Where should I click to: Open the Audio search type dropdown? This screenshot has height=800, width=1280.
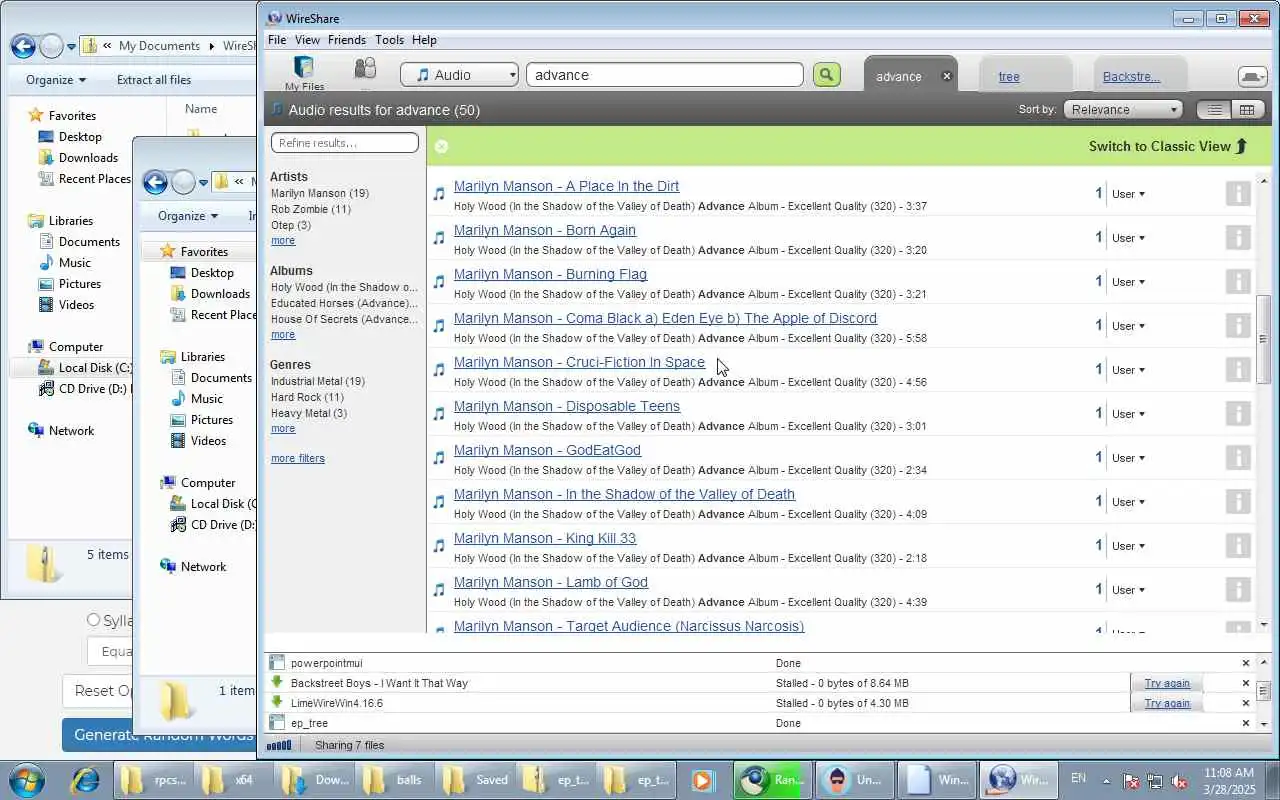point(460,75)
